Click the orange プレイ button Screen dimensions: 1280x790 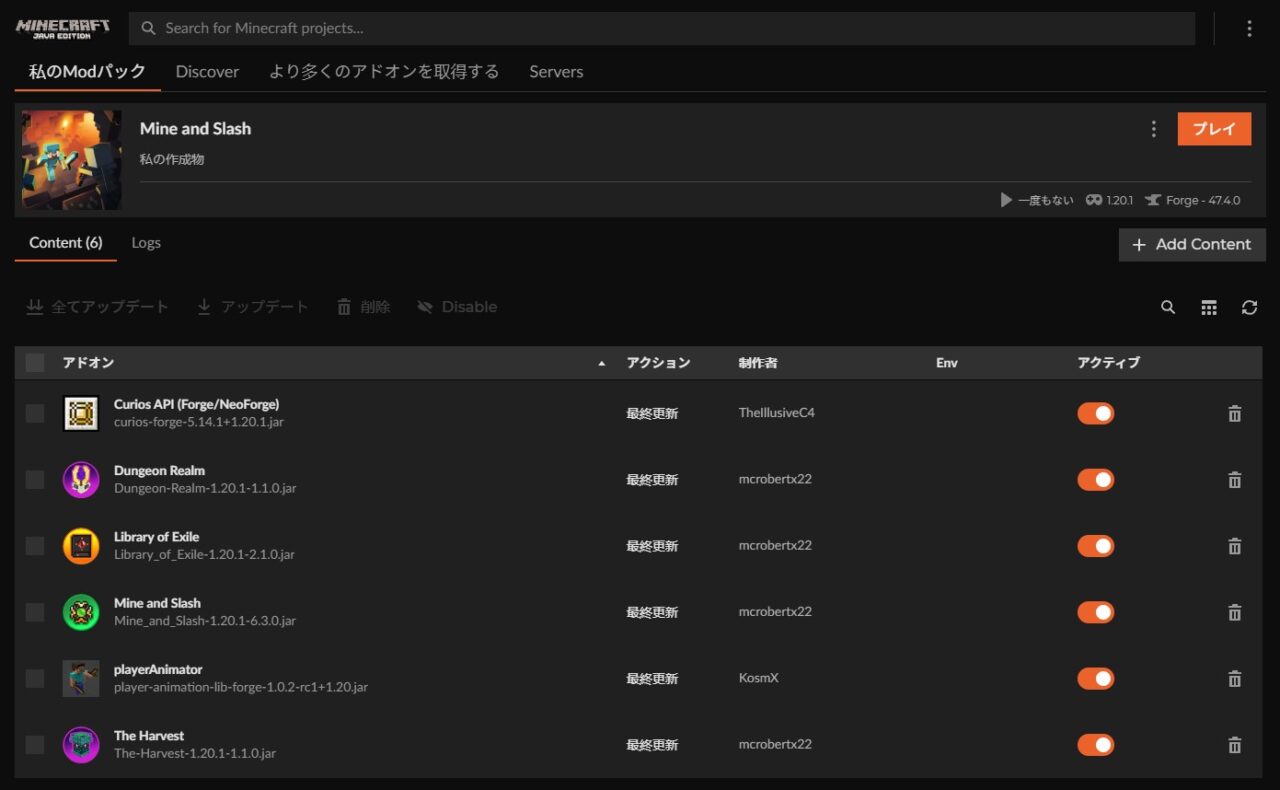click(x=1214, y=129)
